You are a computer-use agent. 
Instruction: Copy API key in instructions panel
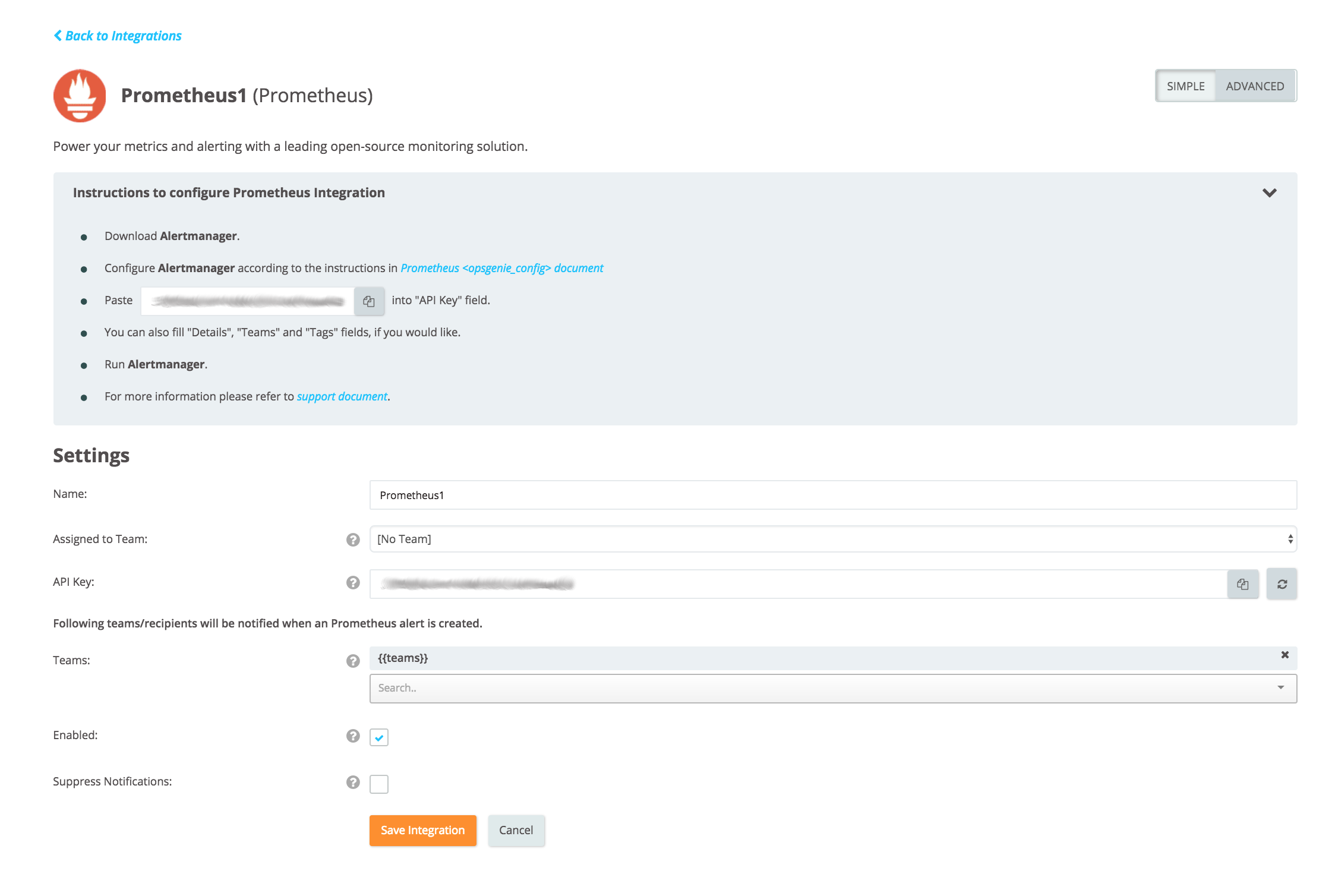[369, 301]
